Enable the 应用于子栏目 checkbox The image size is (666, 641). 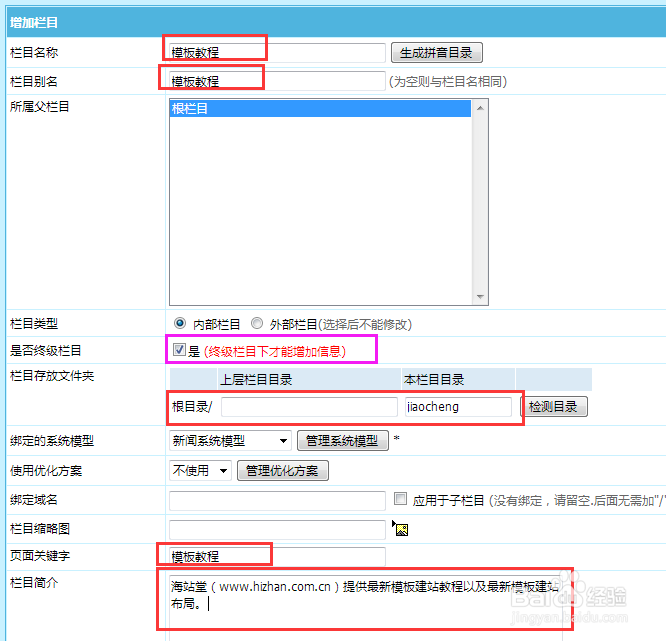(400, 499)
